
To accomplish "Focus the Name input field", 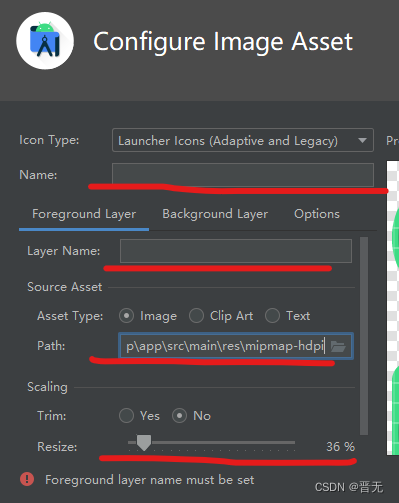I will (x=243, y=175).
